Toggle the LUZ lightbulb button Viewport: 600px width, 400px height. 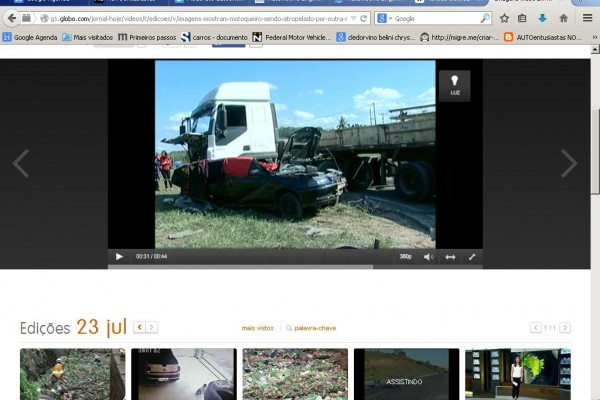pos(455,84)
